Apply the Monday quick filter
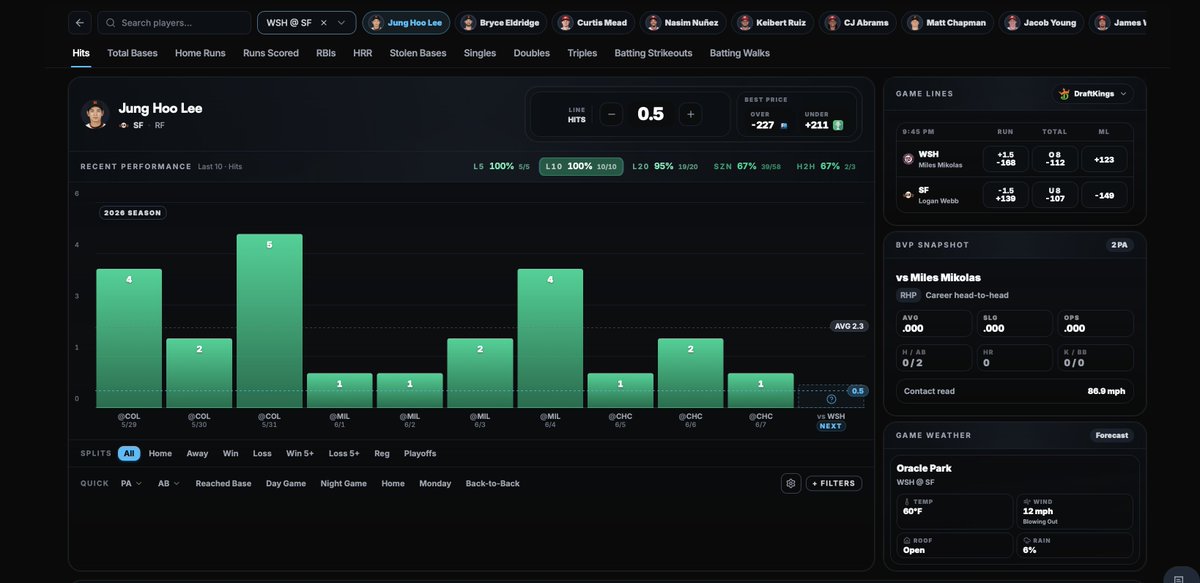 (435, 483)
